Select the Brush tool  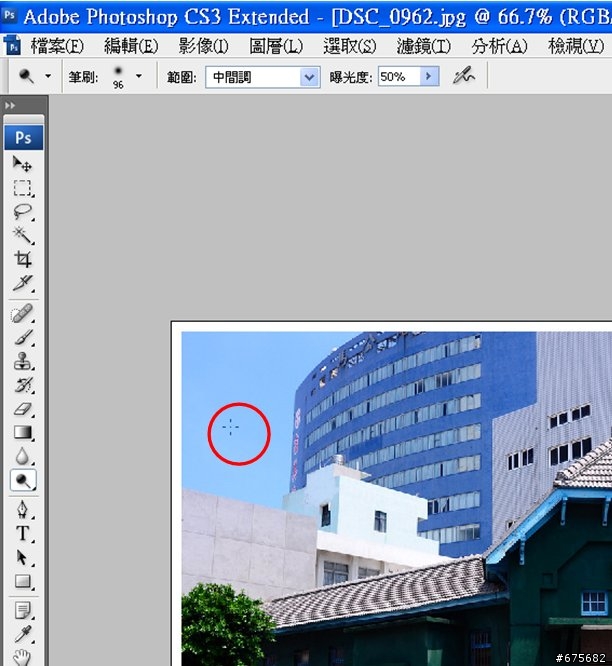tap(22, 338)
